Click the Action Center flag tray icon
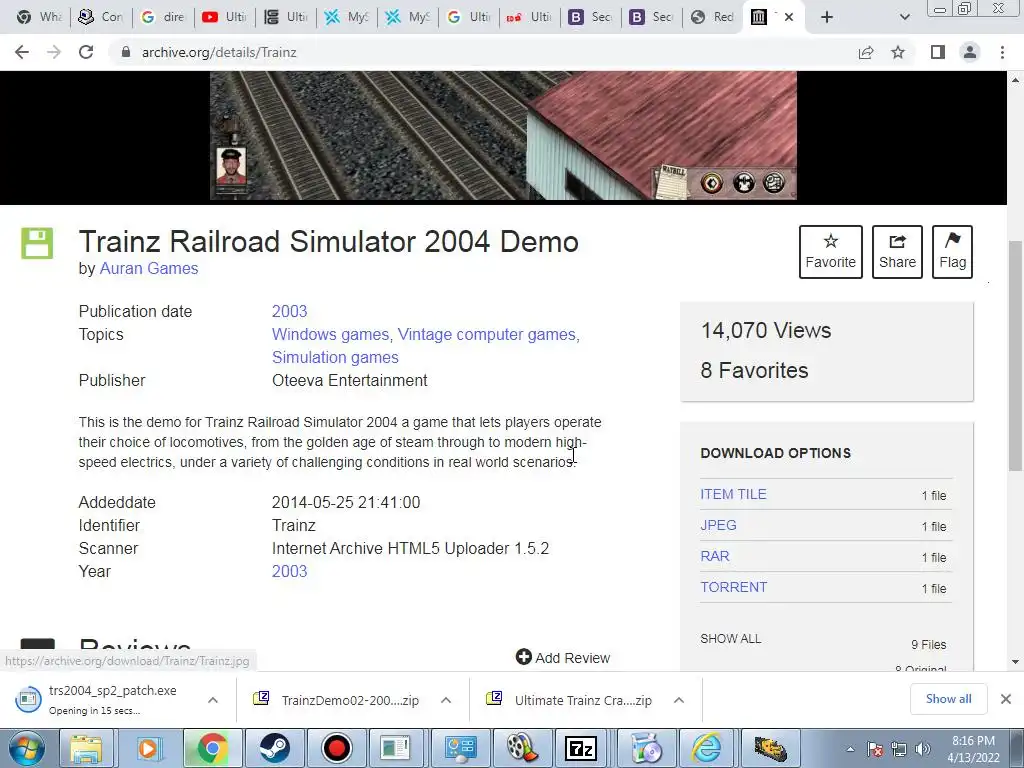Image resolution: width=1024 pixels, height=768 pixels. [875, 749]
